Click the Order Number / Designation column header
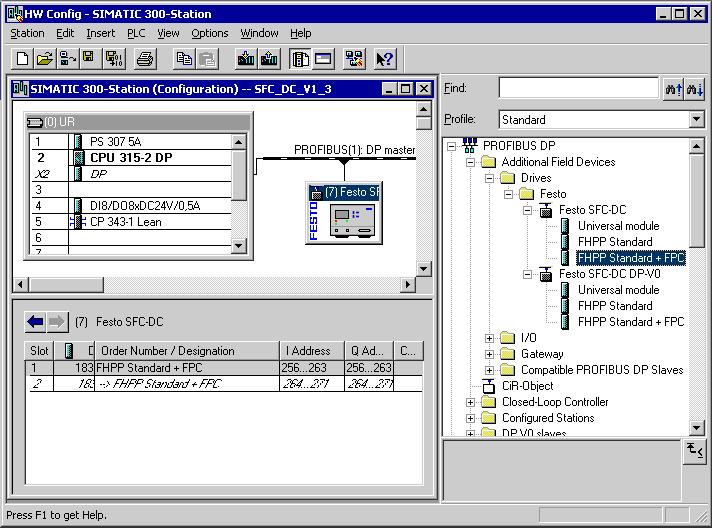This screenshot has height=528, width=712. (x=187, y=351)
